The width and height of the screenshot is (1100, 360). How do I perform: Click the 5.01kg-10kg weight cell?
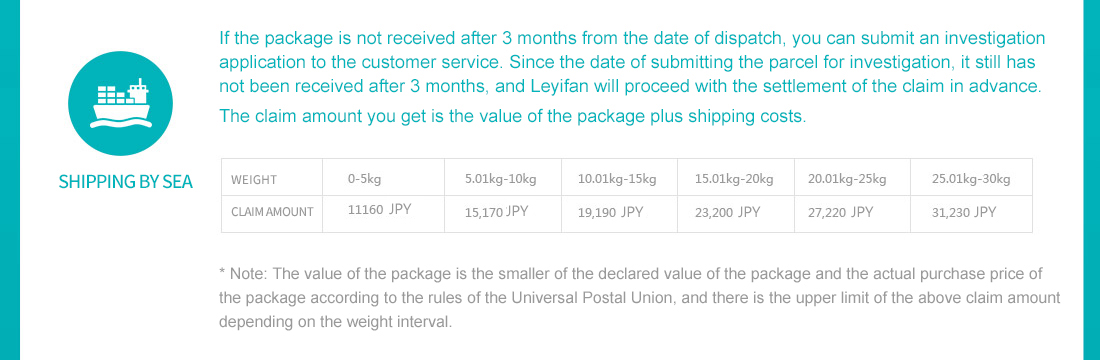point(503,178)
